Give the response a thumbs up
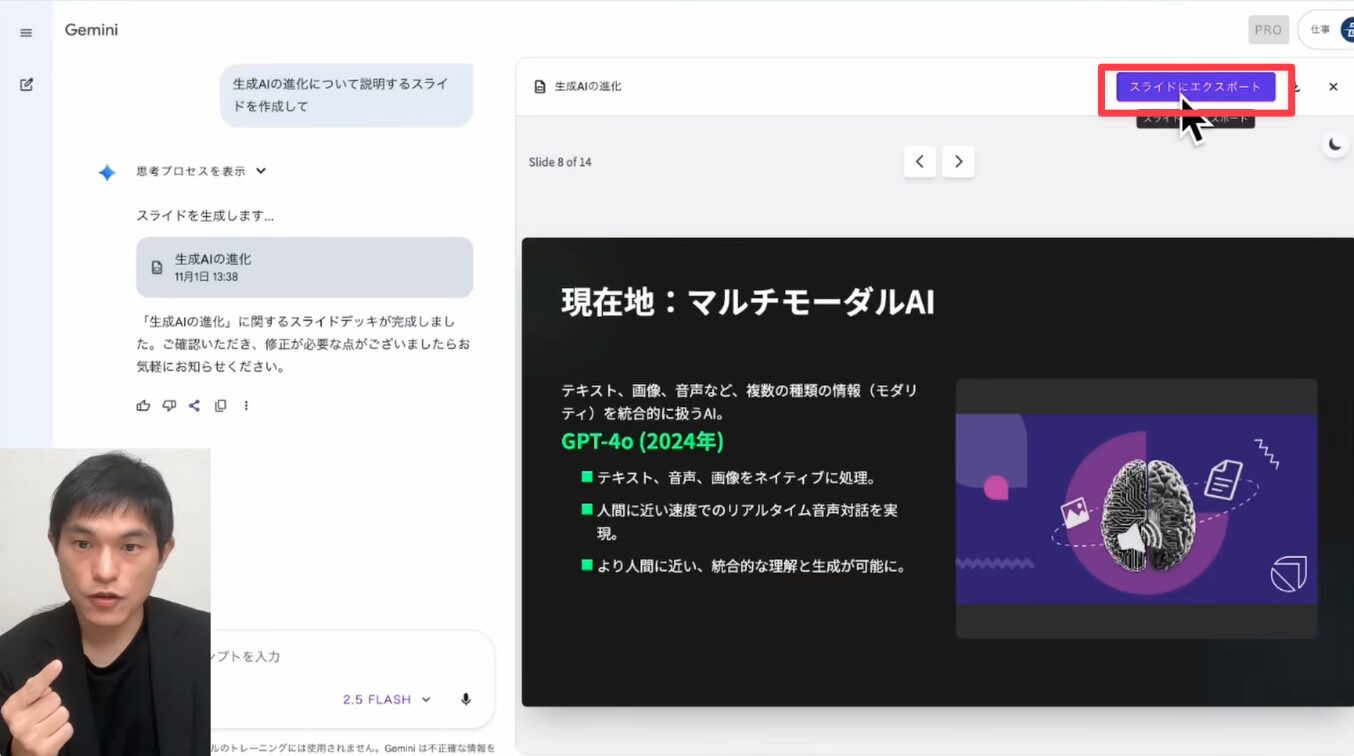 pos(143,405)
